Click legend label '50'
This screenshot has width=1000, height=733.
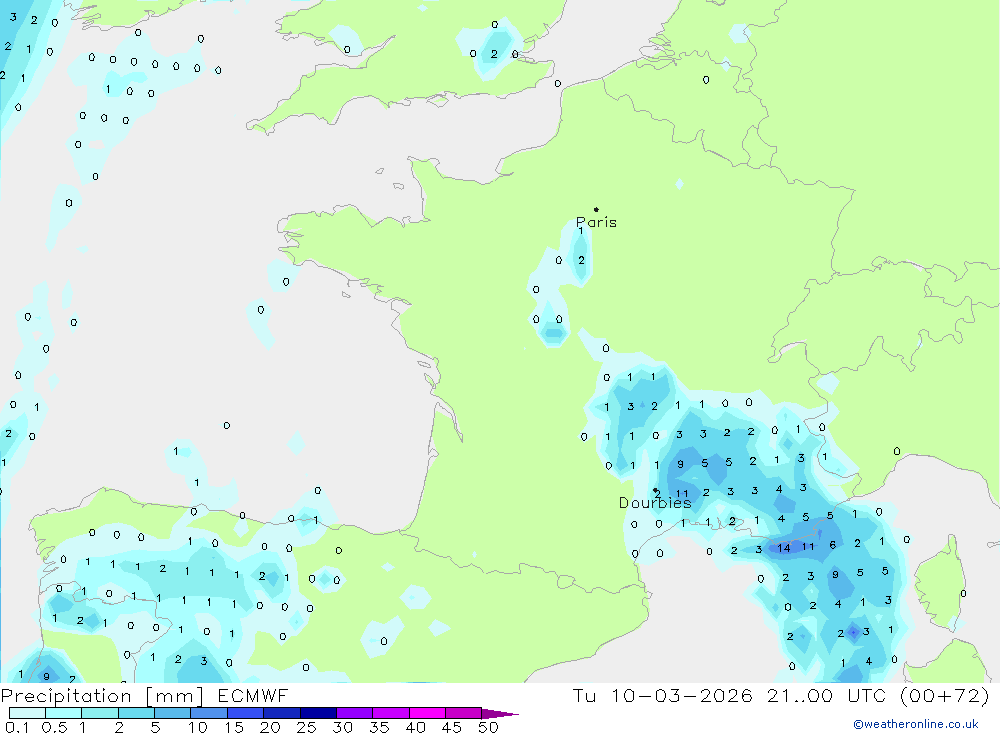488,727
